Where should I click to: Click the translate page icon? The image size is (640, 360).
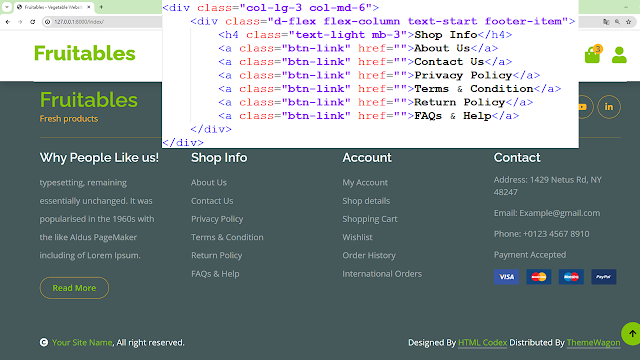(x=606, y=22)
